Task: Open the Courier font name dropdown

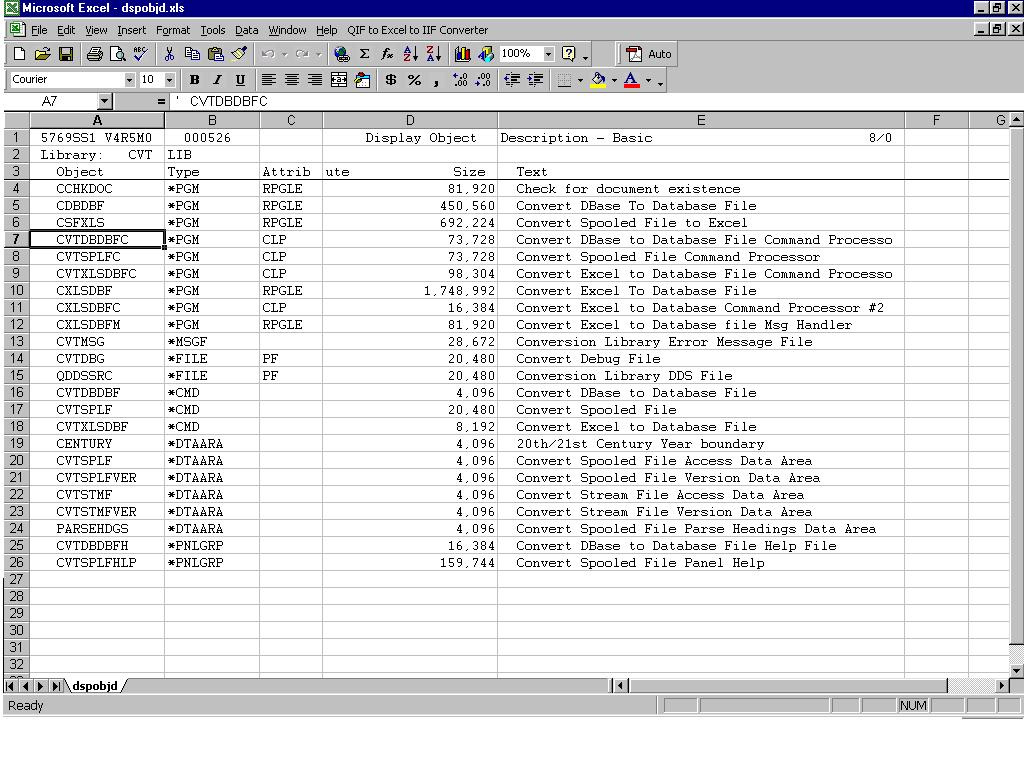Action: 129,80
